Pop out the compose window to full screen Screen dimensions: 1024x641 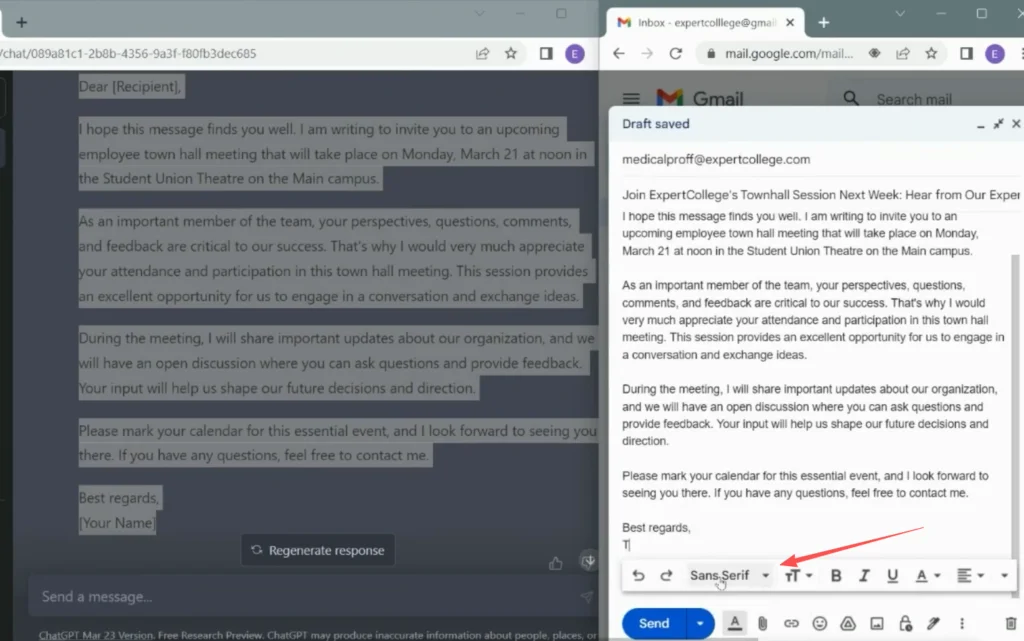click(998, 123)
